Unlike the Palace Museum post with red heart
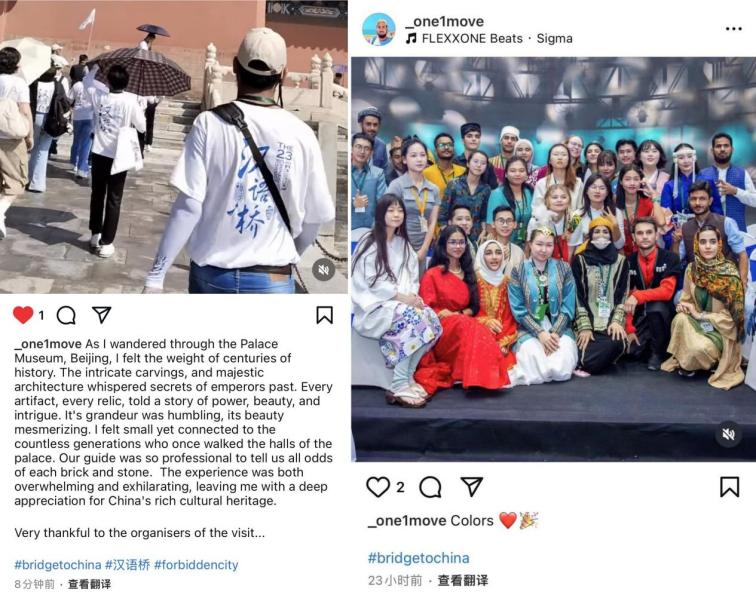The image size is (756, 592). (x=23, y=315)
